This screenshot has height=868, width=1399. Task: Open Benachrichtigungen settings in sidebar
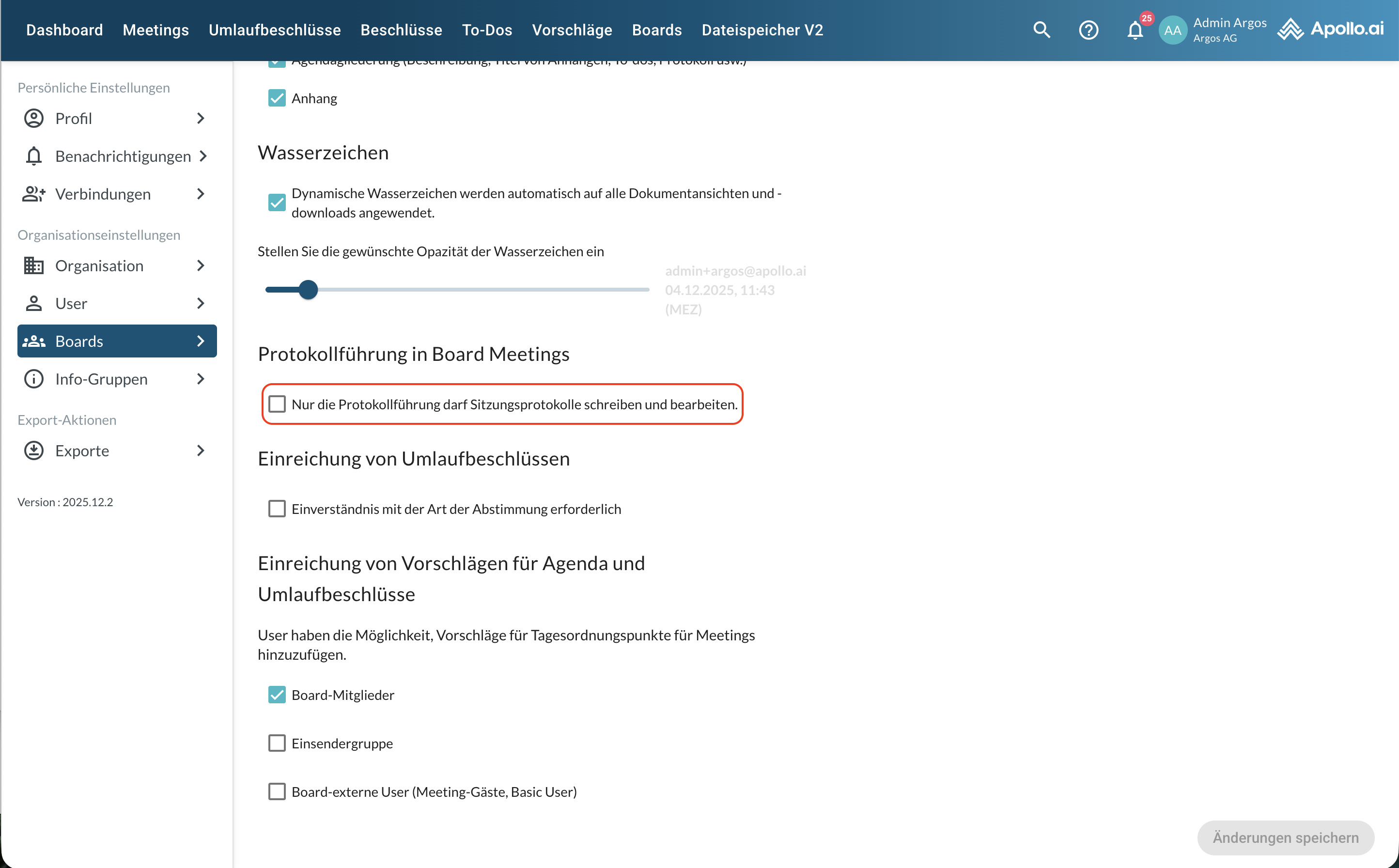[123, 156]
